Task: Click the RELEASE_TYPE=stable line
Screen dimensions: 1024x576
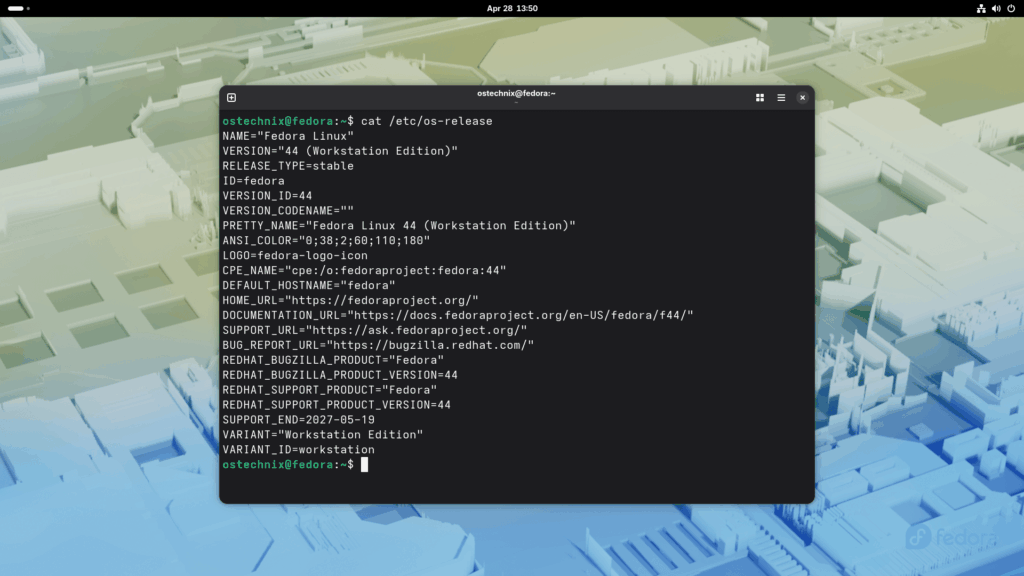Action: (x=288, y=166)
